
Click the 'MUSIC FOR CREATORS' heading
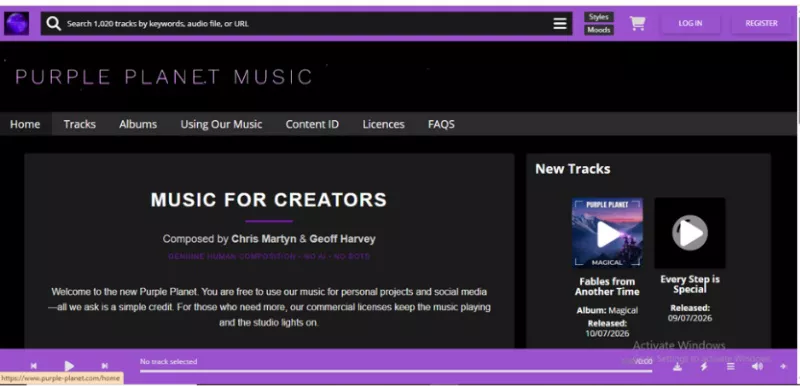269,199
